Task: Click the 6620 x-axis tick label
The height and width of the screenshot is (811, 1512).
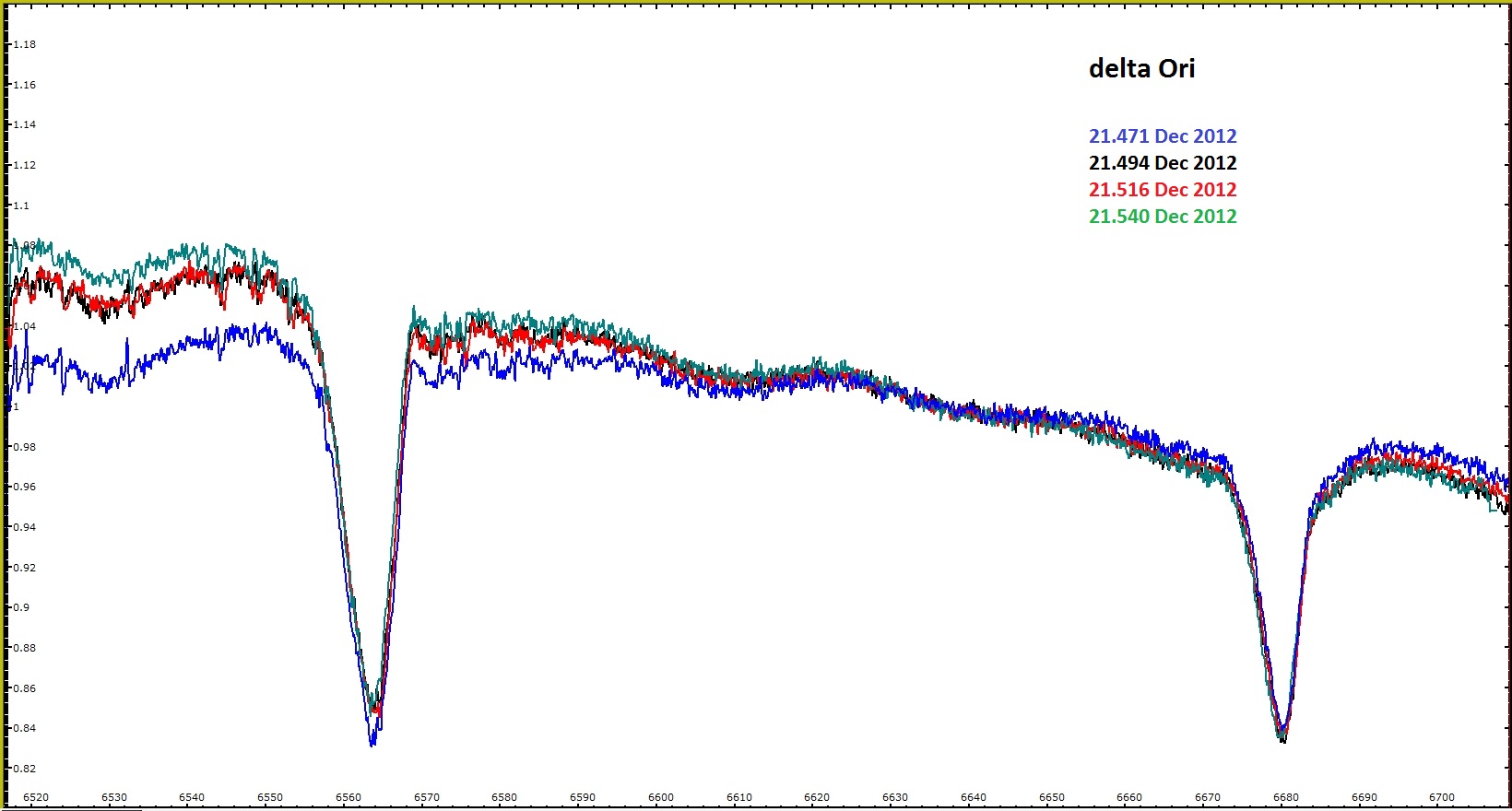Action: 817,797
